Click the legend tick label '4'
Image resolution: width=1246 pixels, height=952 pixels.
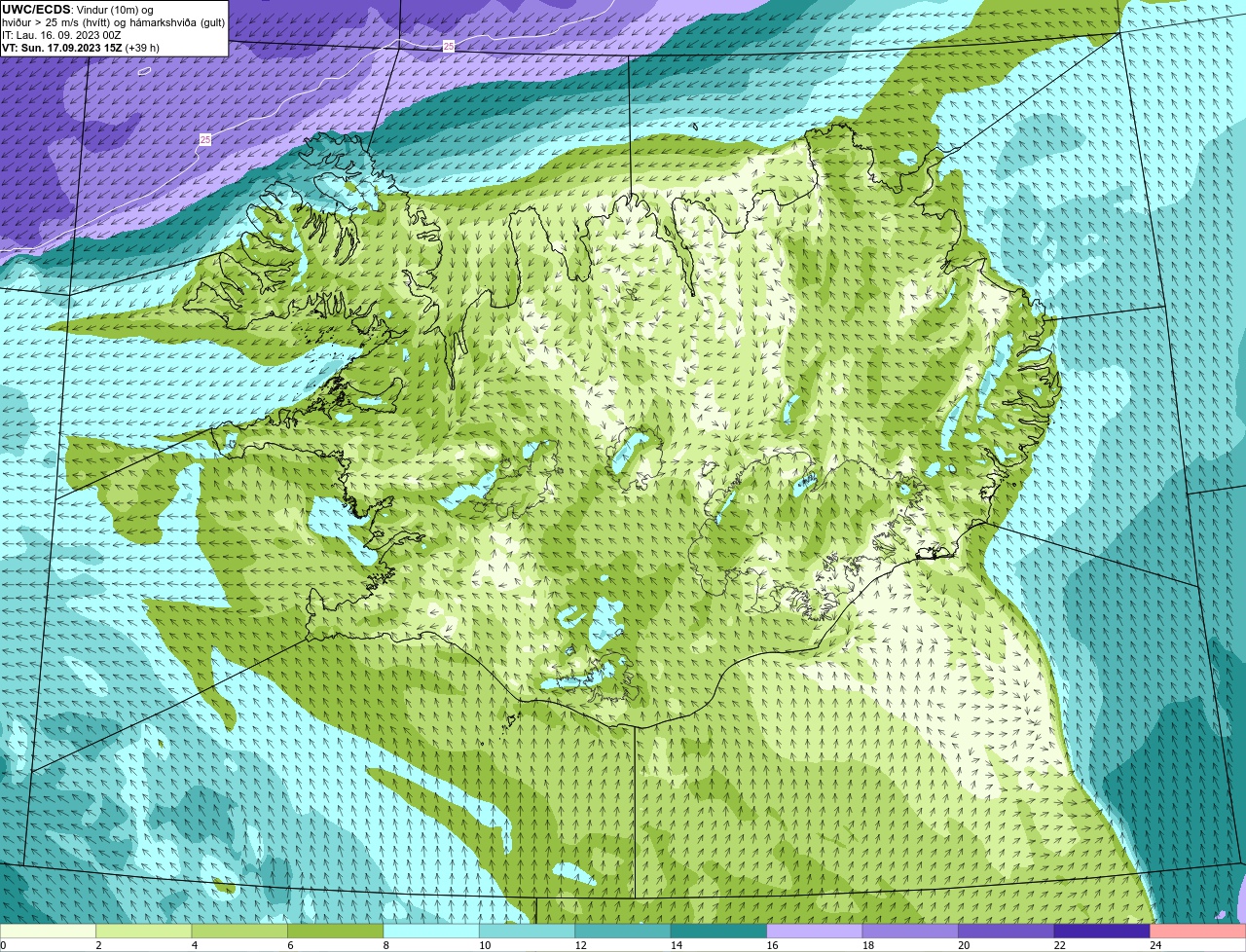pyautogui.click(x=195, y=945)
